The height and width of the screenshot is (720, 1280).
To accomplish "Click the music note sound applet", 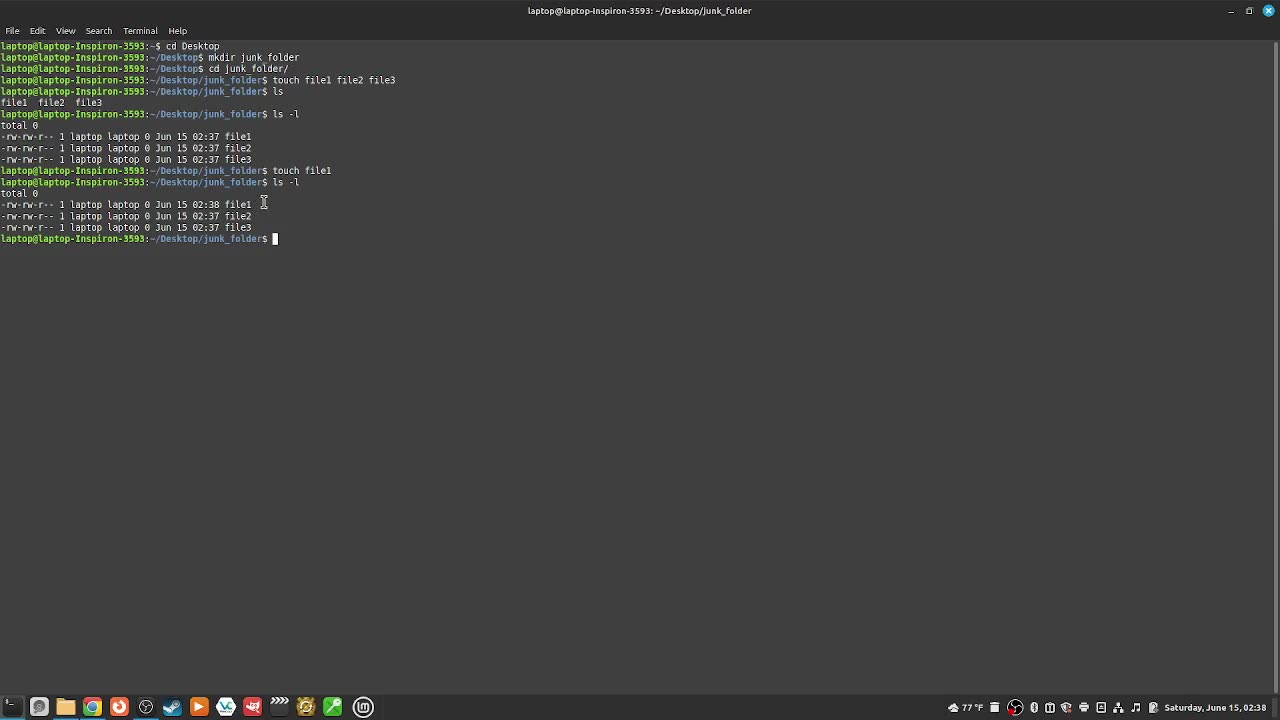I will 1136,708.
